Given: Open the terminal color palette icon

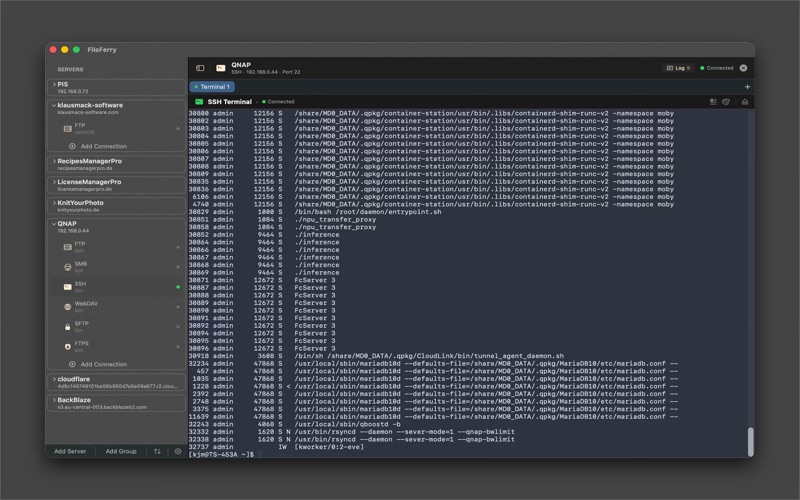Looking at the screenshot, I should [x=726, y=102].
